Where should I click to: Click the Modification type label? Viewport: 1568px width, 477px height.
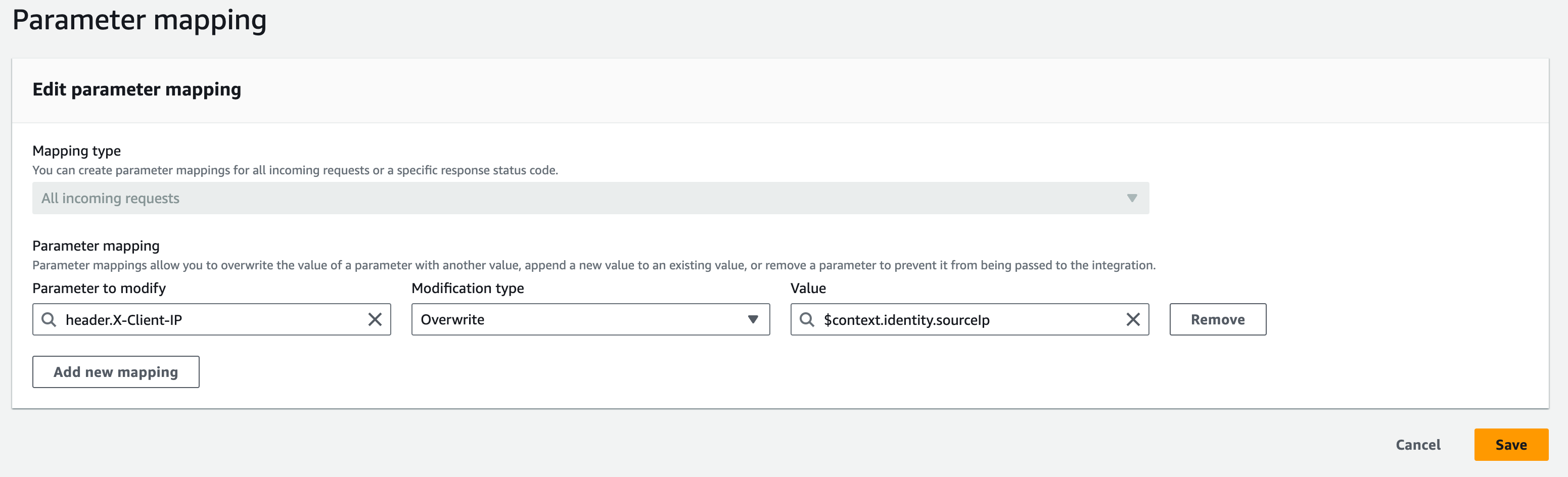[x=468, y=289]
